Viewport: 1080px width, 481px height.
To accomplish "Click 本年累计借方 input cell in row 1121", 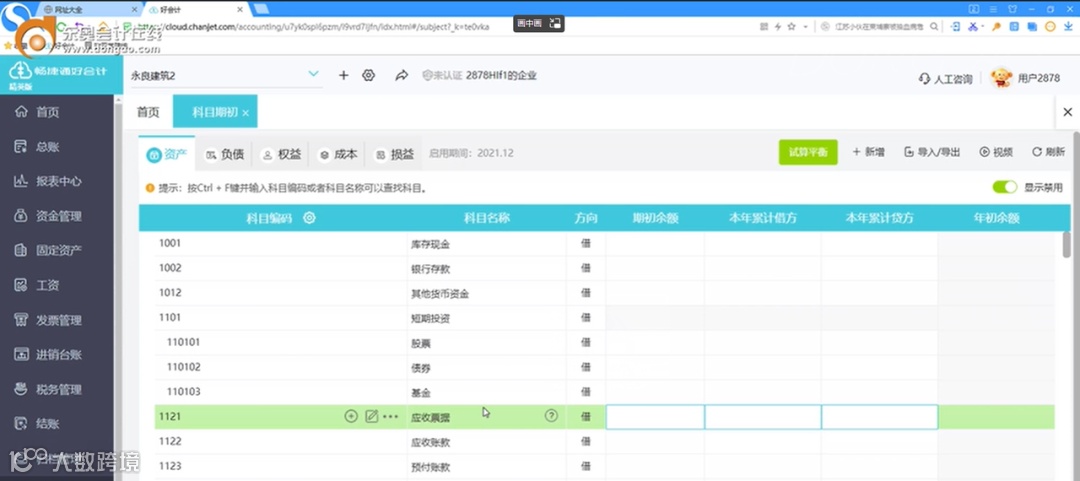I will point(763,417).
